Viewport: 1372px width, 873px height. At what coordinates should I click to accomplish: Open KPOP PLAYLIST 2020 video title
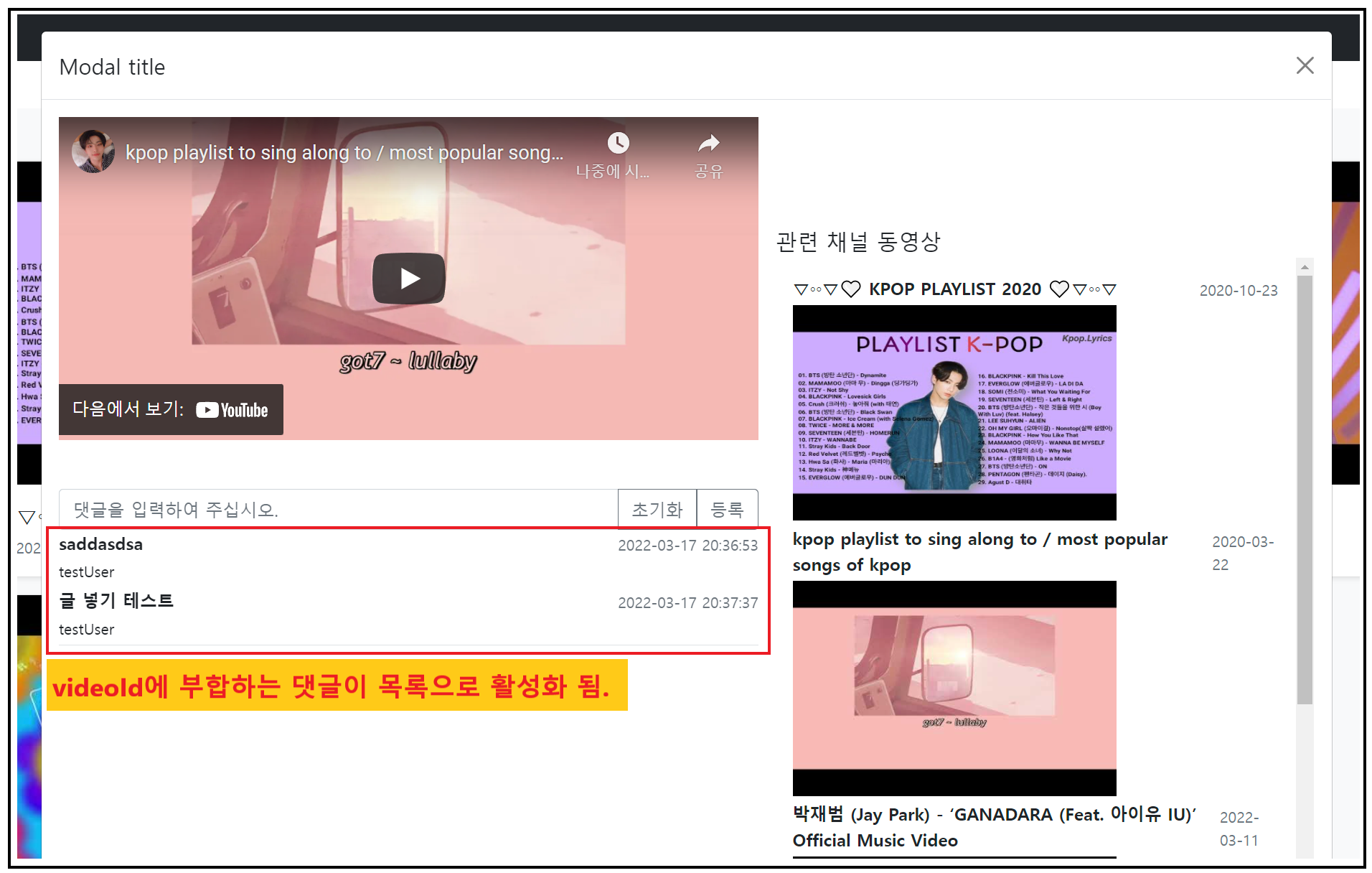pyautogui.click(x=954, y=289)
